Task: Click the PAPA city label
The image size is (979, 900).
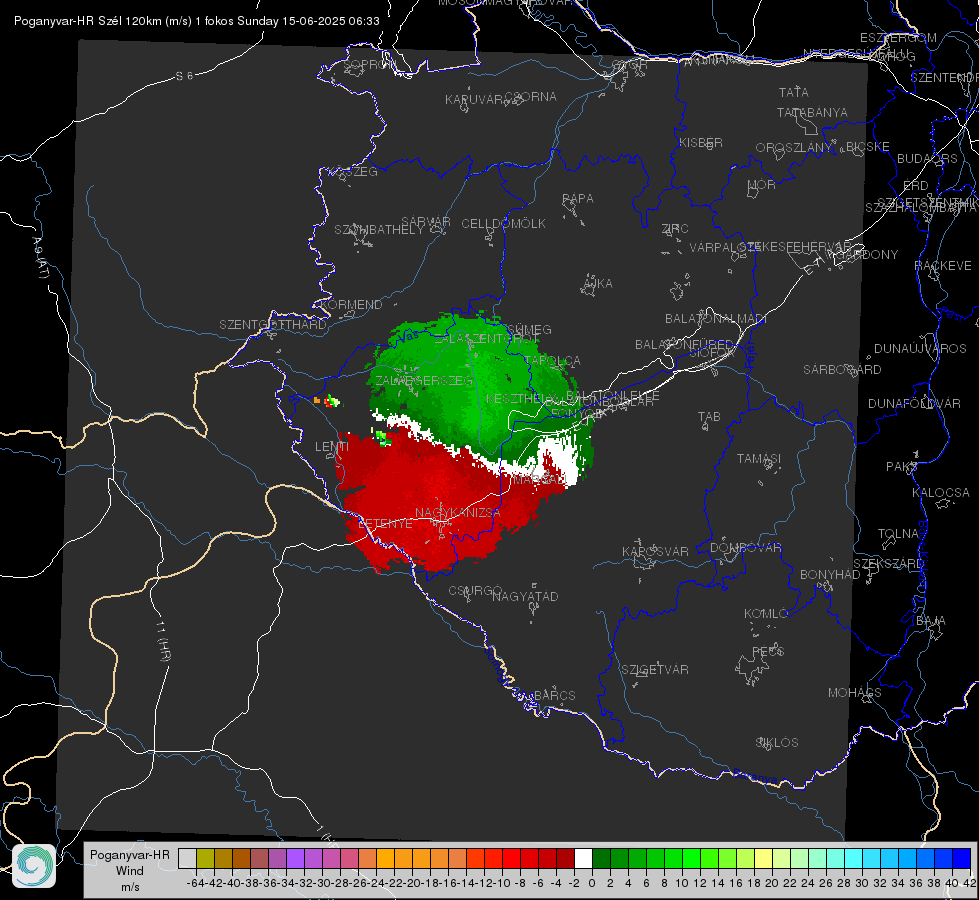Action: tap(578, 199)
